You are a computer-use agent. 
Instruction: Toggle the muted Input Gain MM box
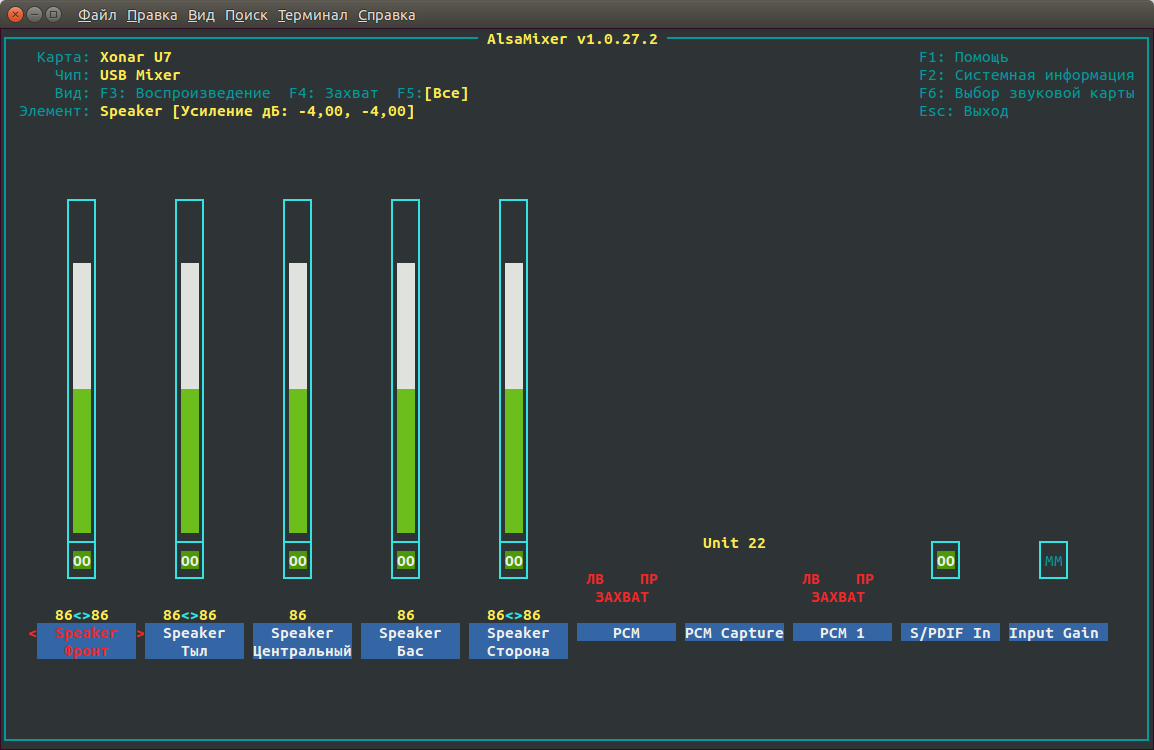(x=1053, y=561)
